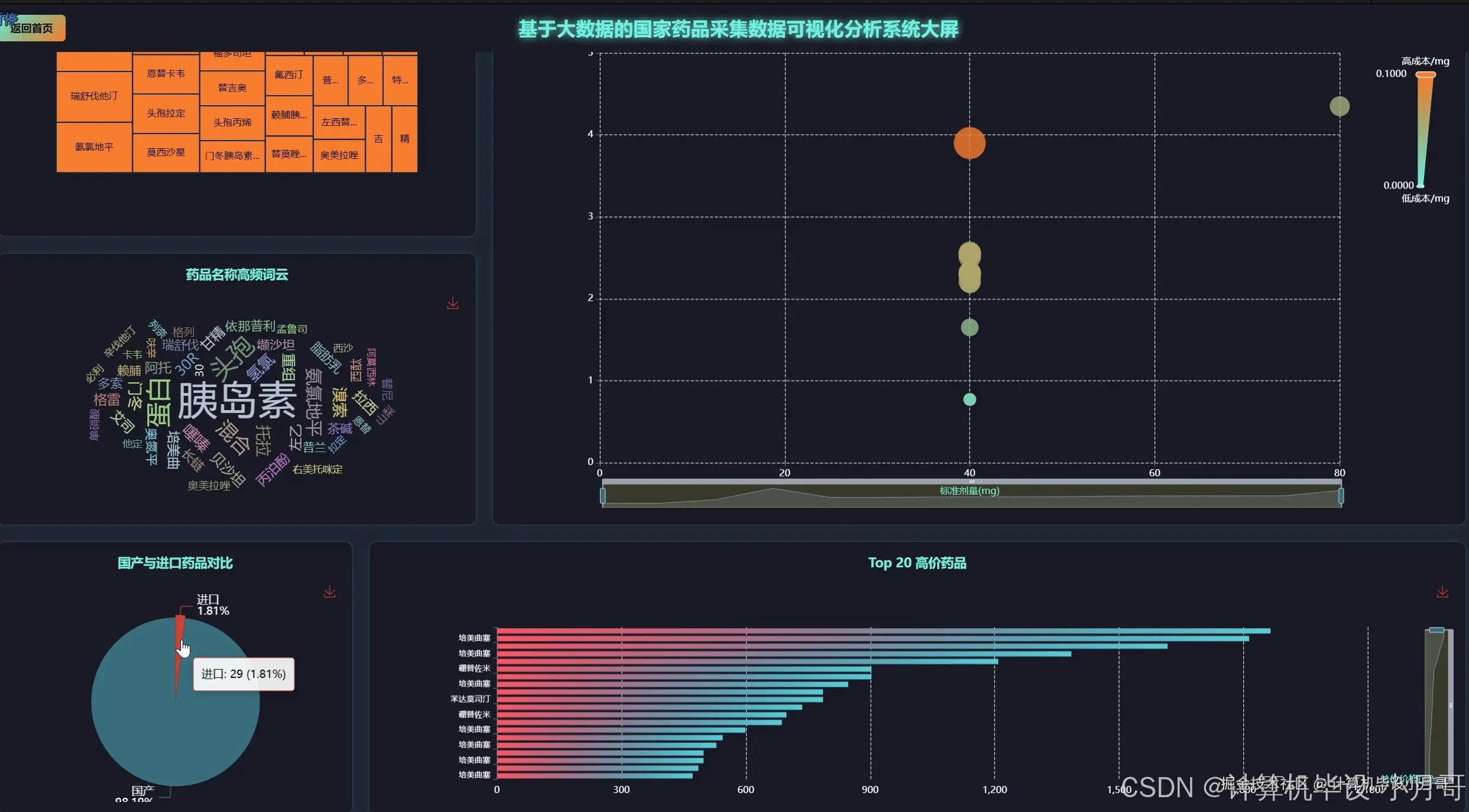Click the top handle of the vertical bar-chart zoom slider
1469x812 pixels.
coord(1436,630)
